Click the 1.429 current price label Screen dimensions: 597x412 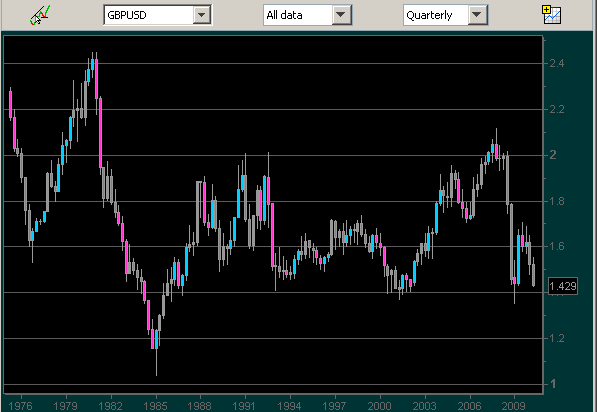[563, 286]
